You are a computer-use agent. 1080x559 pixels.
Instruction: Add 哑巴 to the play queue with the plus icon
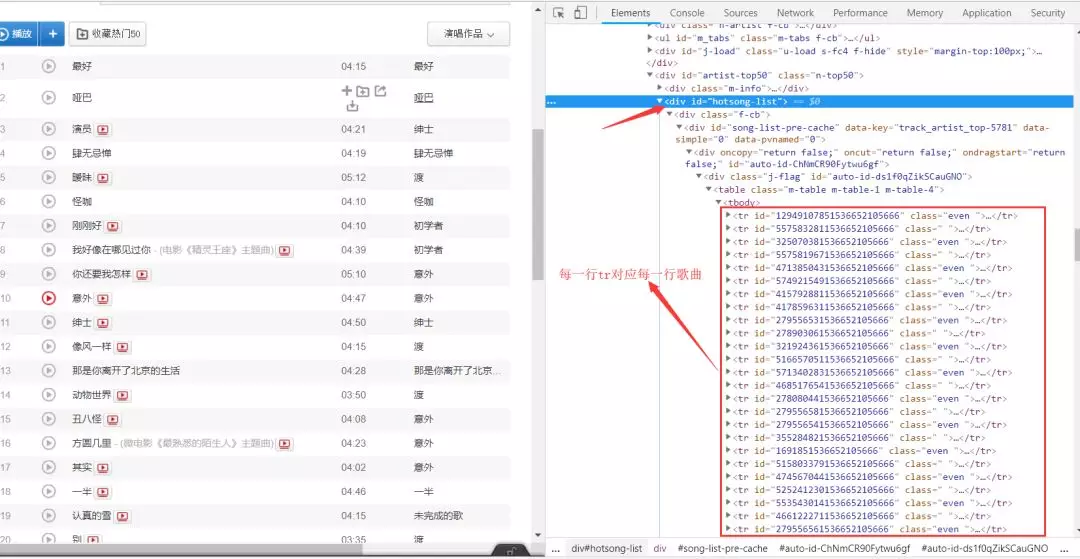click(x=346, y=91)
